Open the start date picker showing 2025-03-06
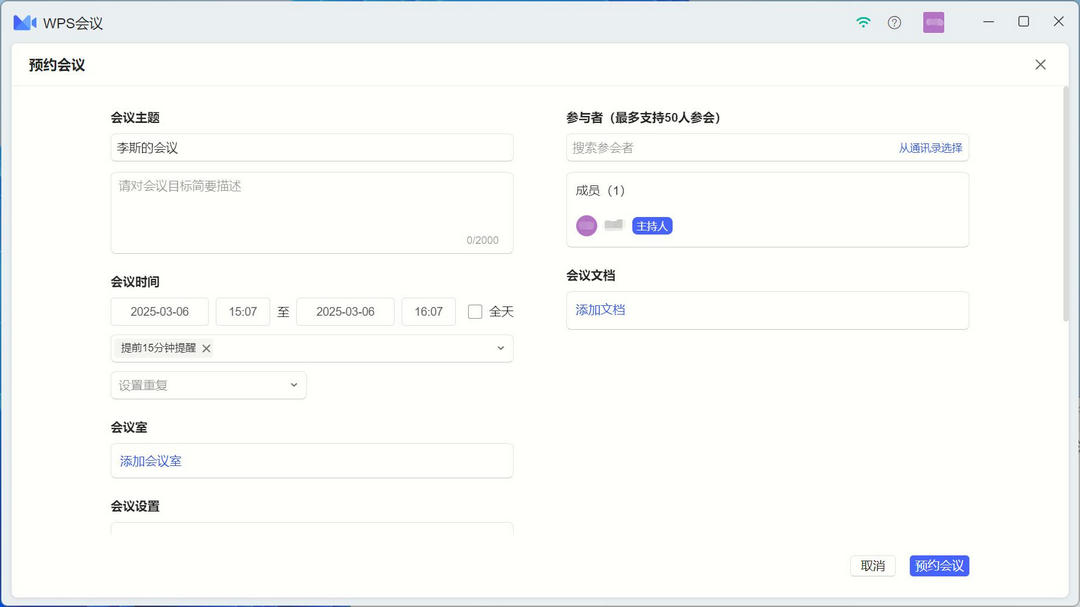The width and height of the screenshot is (1080, 607). 159,311
